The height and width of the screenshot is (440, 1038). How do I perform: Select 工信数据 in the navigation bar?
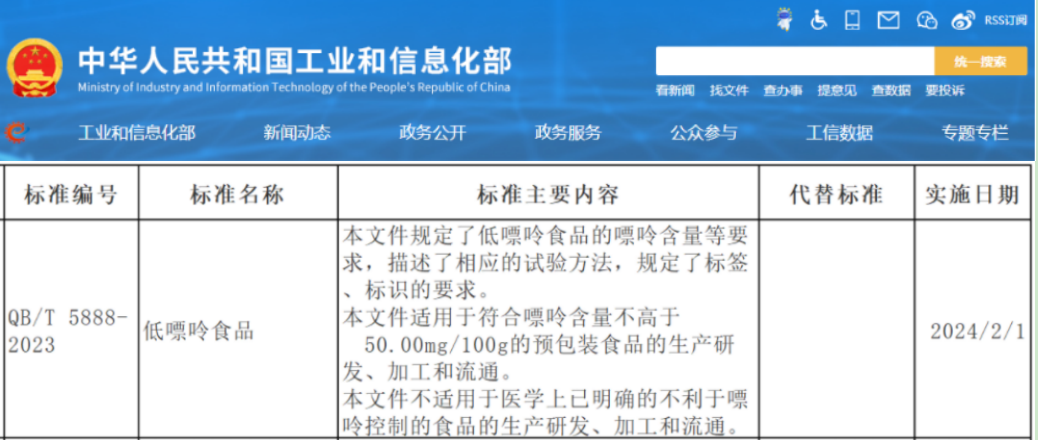[x=839, y=132]
